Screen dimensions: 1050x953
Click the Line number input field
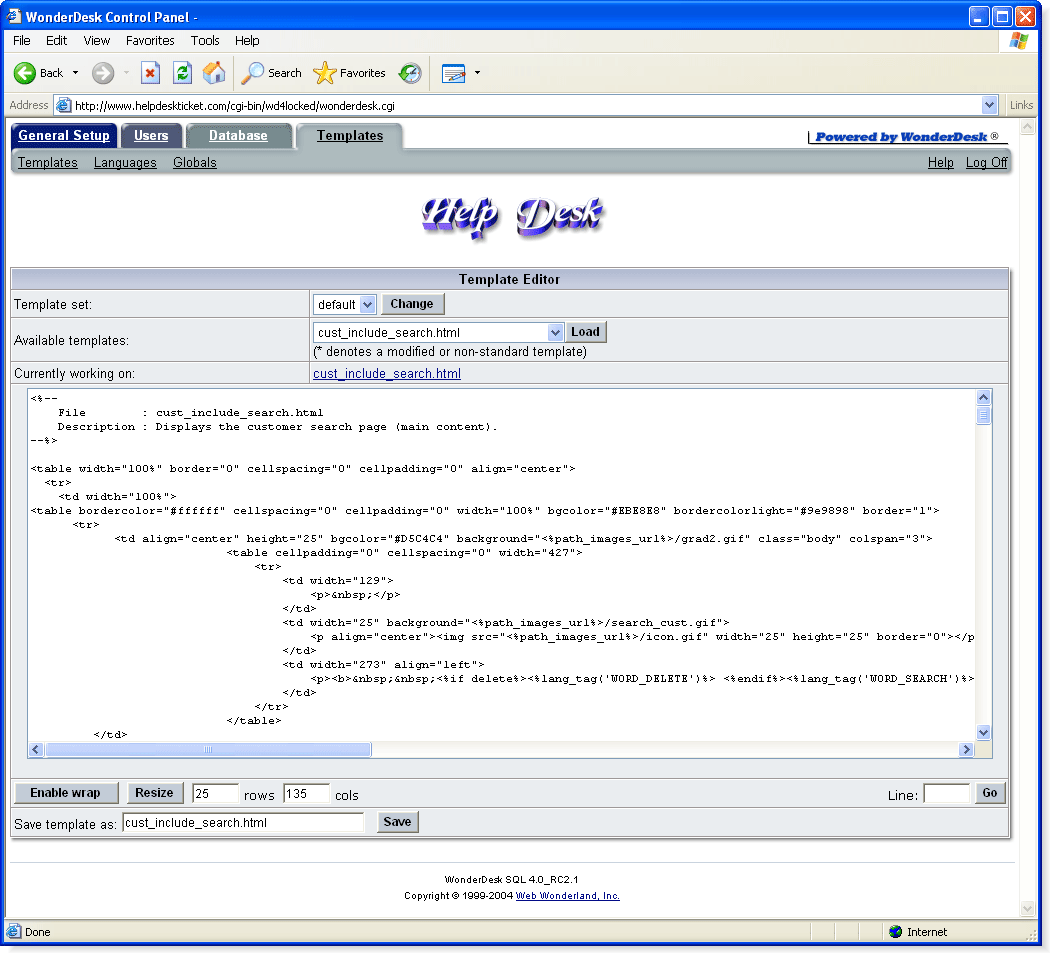[947, 794]
